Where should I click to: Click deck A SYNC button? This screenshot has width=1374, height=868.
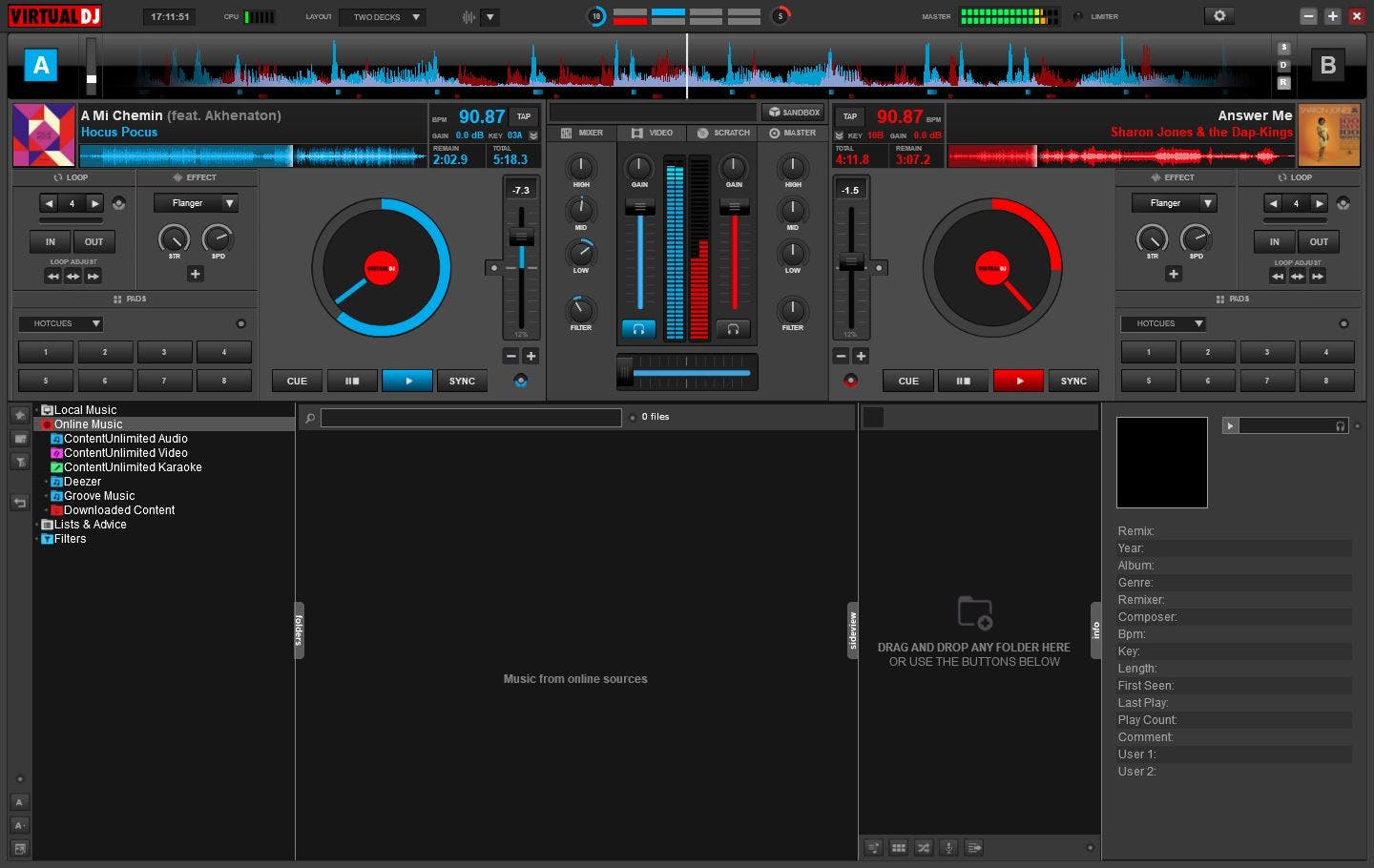[462, 382]
